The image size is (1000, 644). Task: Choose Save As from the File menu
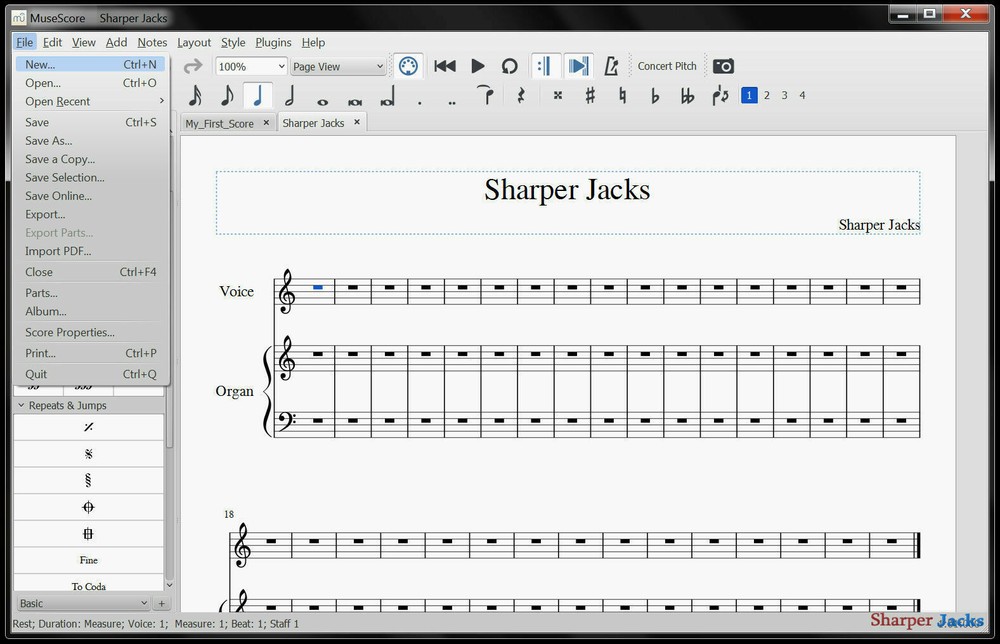pyautogui.click(x=48, y=140)
